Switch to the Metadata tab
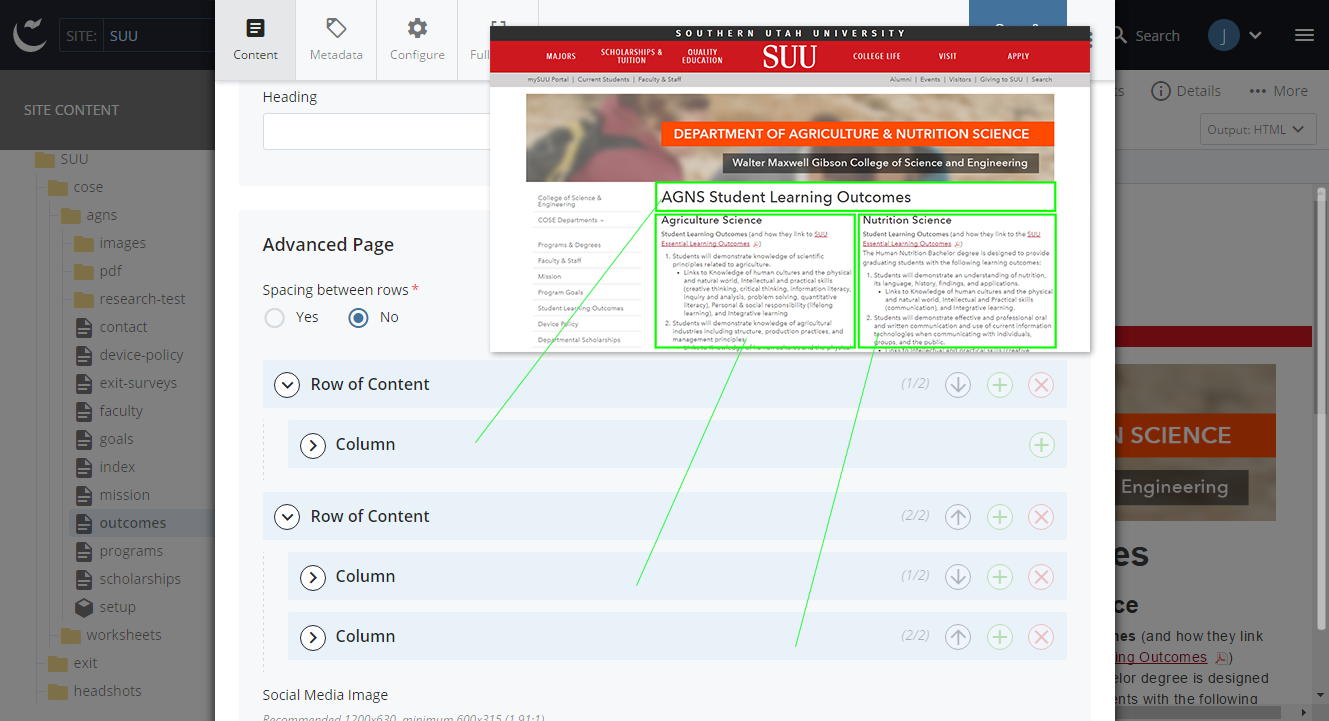Image resolution: width=1329 pixels, height=721 pixels. click(x=336, y=40)
